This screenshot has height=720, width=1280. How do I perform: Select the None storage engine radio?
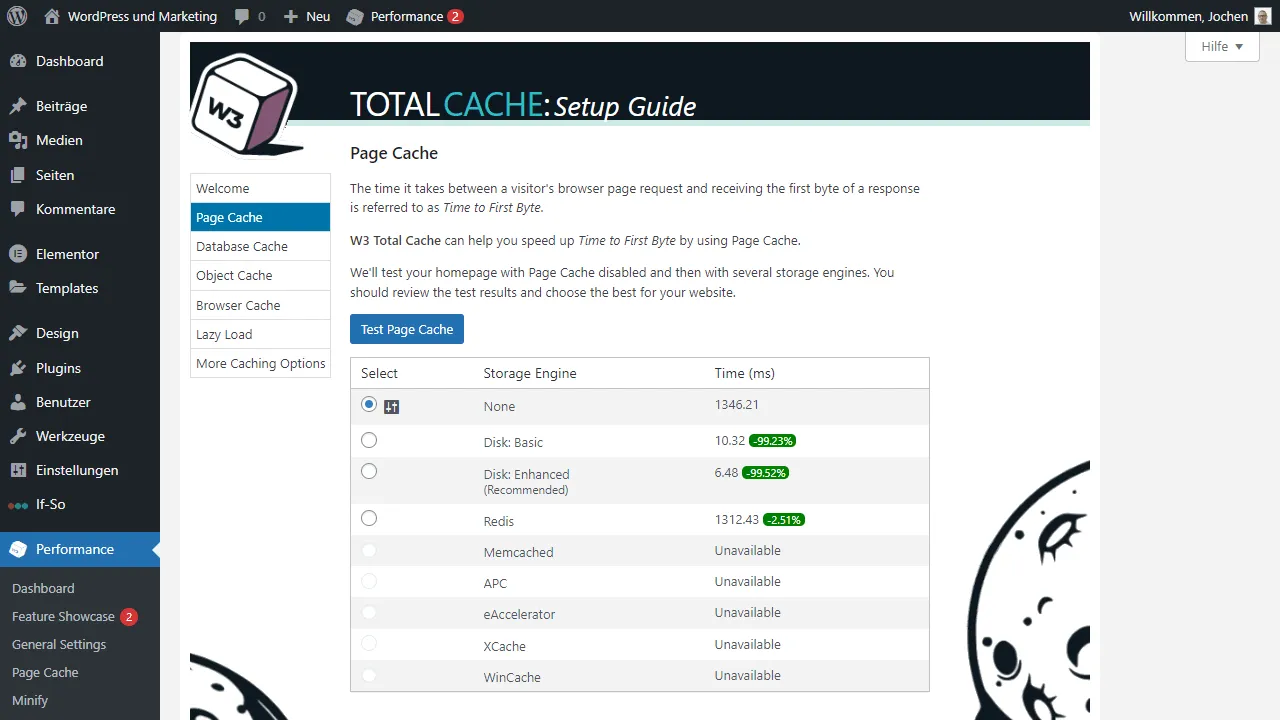369,404
